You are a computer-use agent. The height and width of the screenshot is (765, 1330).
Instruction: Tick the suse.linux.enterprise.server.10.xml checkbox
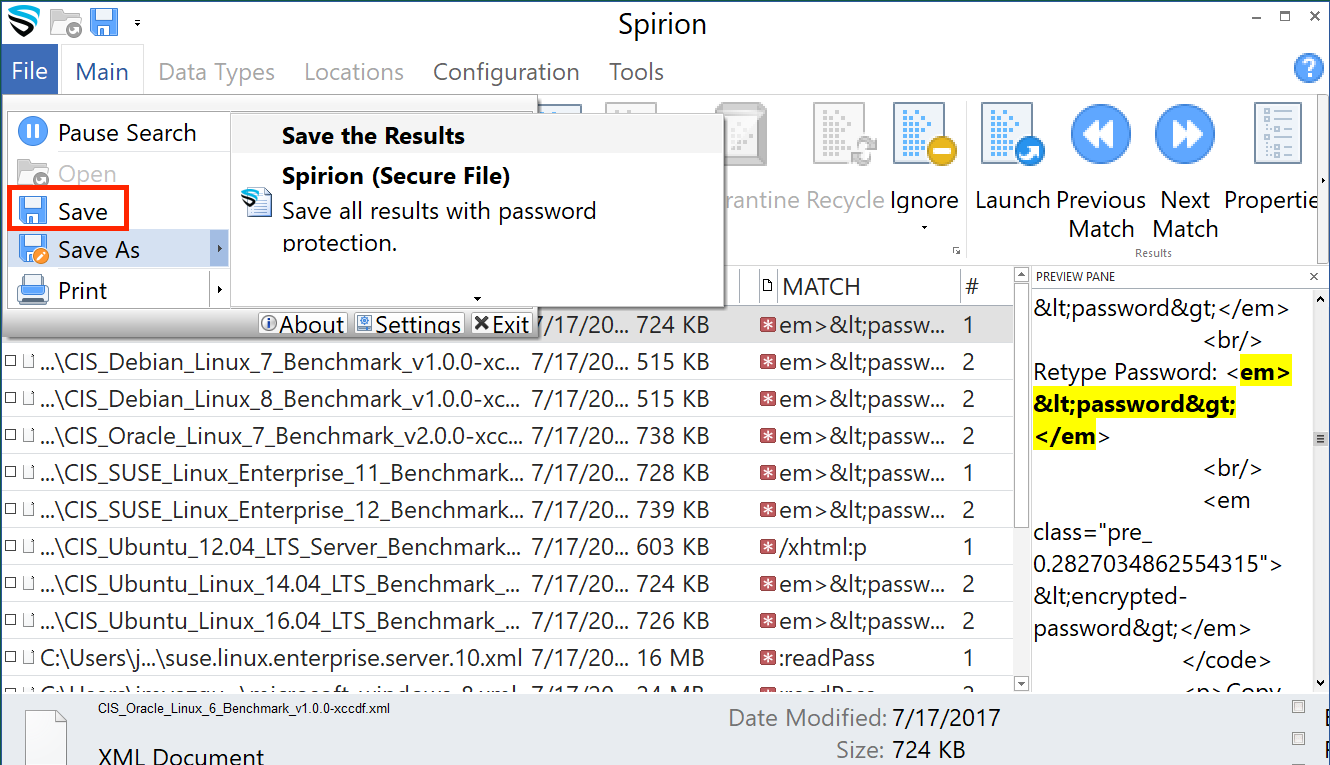click(10, 658)
